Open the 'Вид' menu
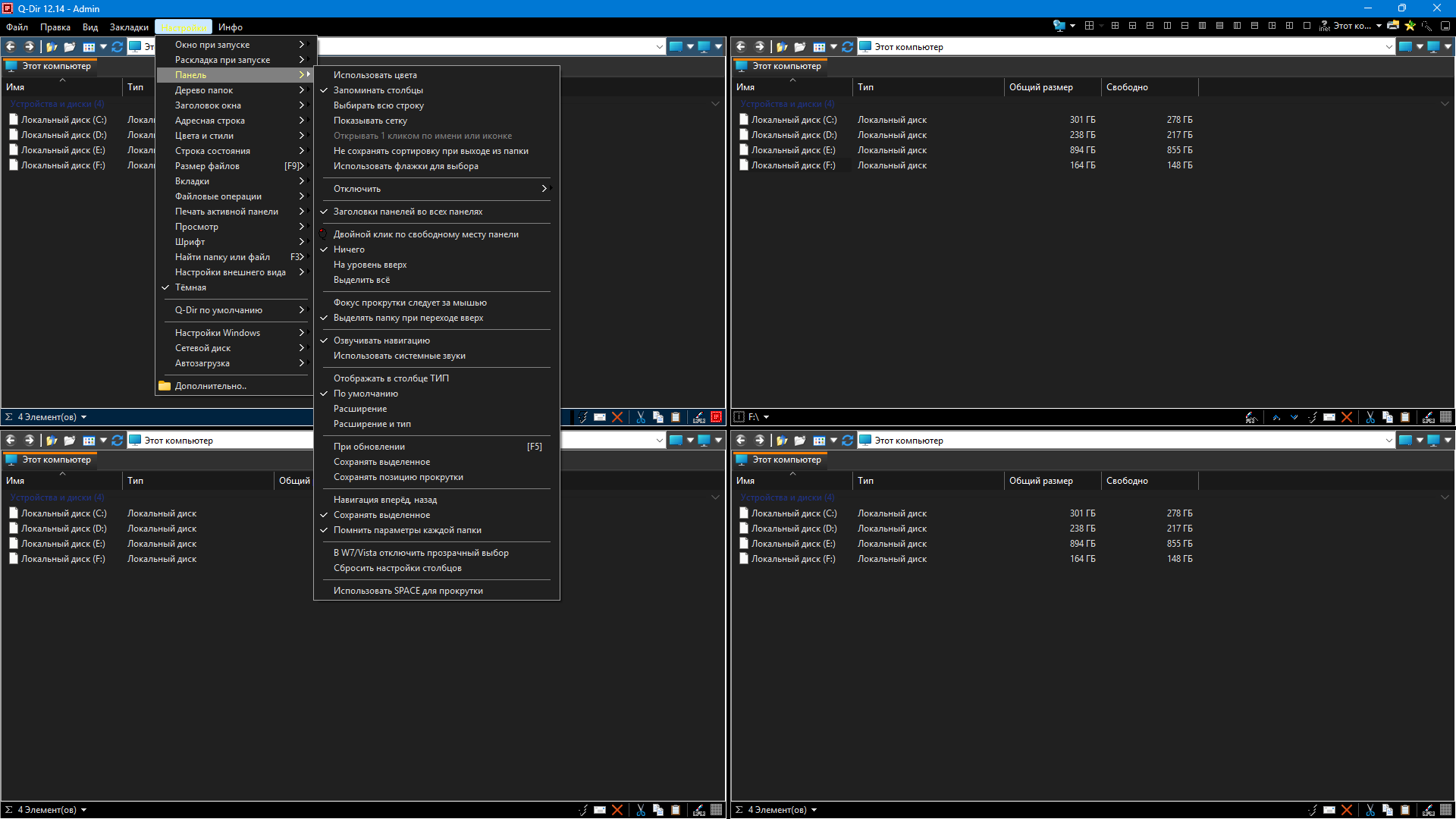Screen dimensions: 1456x819 (x=90, y=27)
